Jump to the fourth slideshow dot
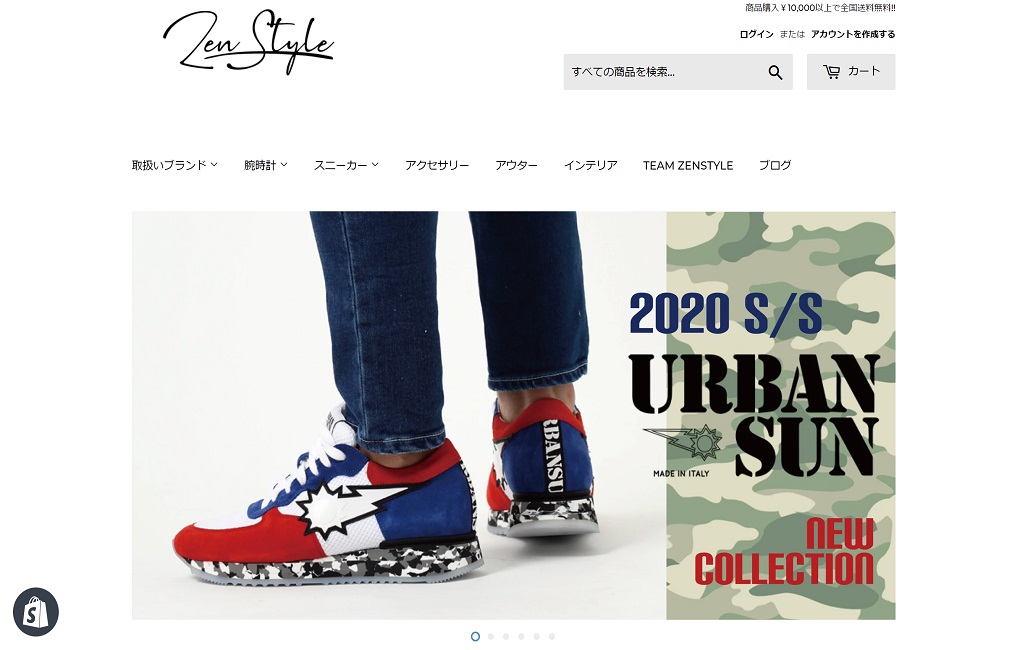This screenshot has height=650, width=1025. click(x=521, y=636)
